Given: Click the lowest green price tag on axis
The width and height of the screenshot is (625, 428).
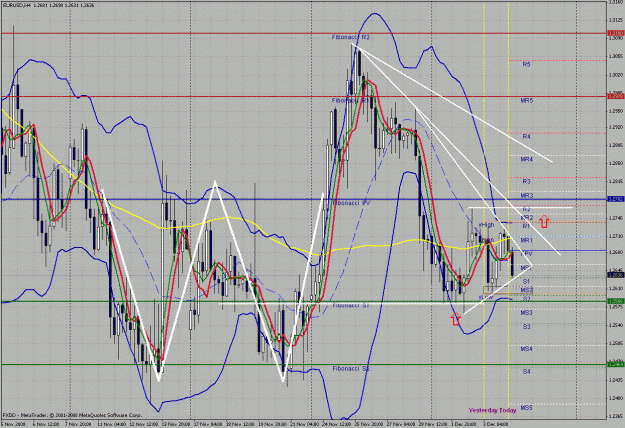Looking at the screenshot, I should [x=615, y=364].
